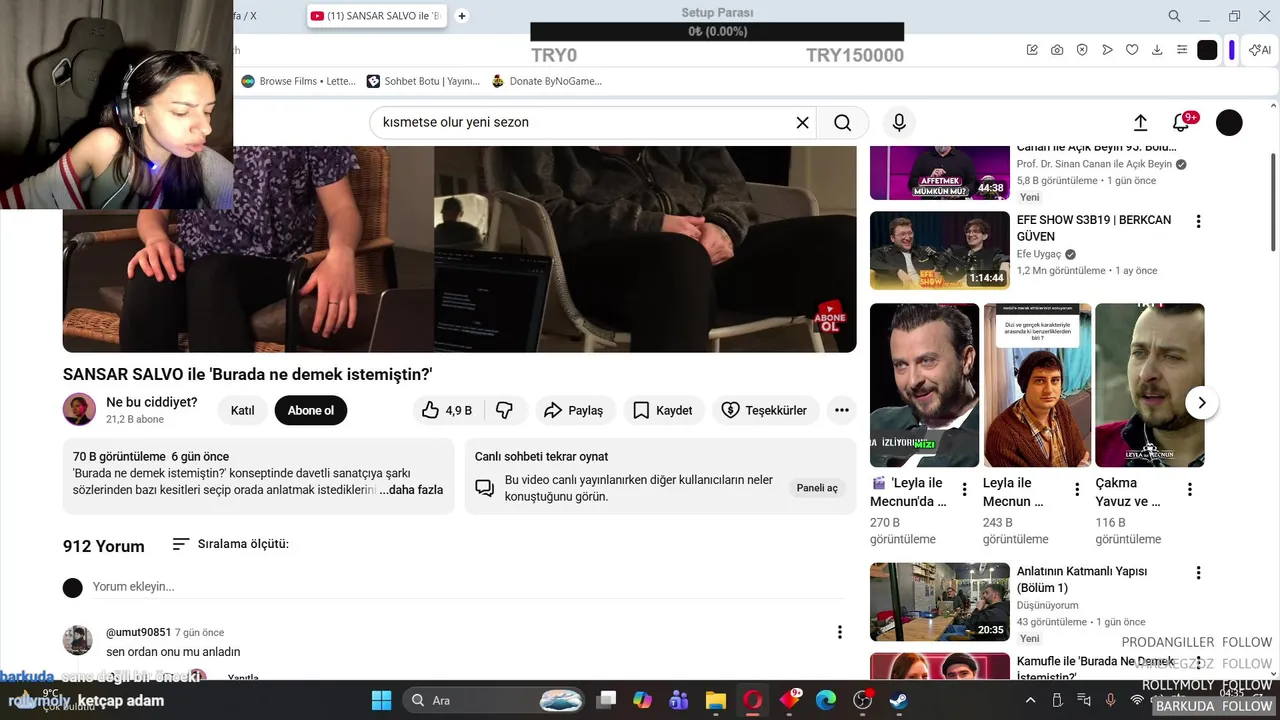Click the page vertical scrollbar
Viewport: 1280px width, 720px height.
tap(1273, 200)
